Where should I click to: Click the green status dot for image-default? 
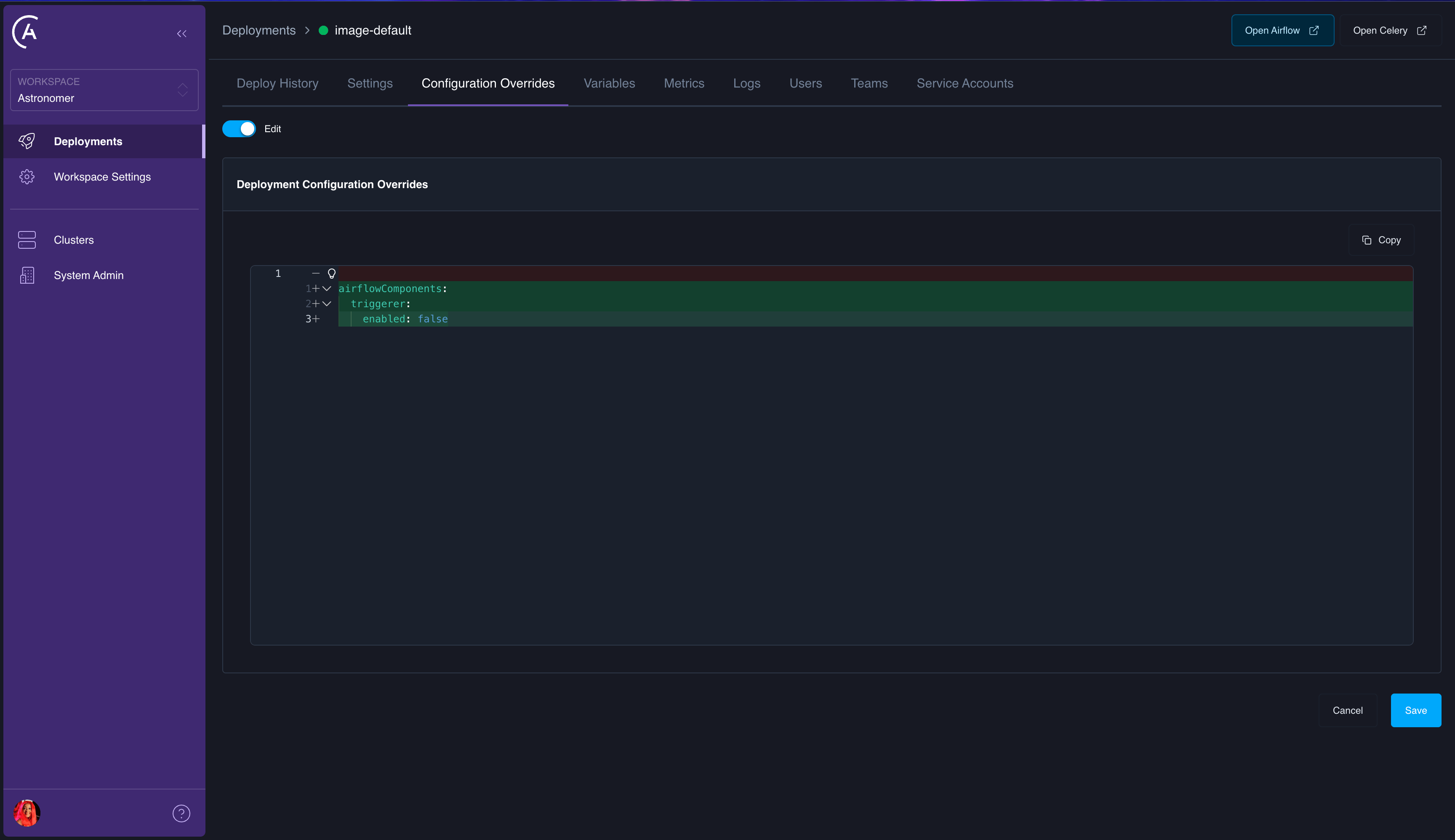coord(323,31)
